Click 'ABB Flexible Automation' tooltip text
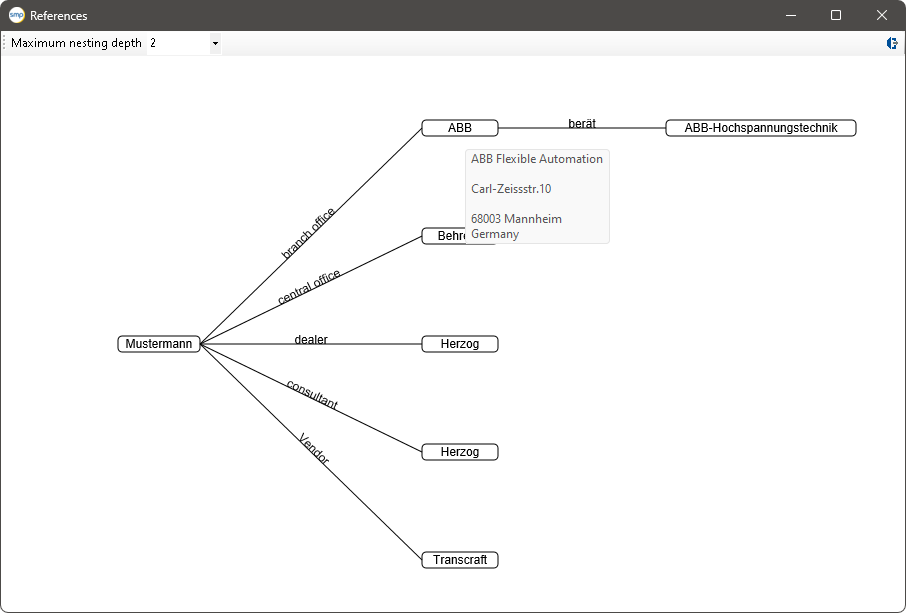The width and height of the screenshot is (906, 613). pos(537,159)
